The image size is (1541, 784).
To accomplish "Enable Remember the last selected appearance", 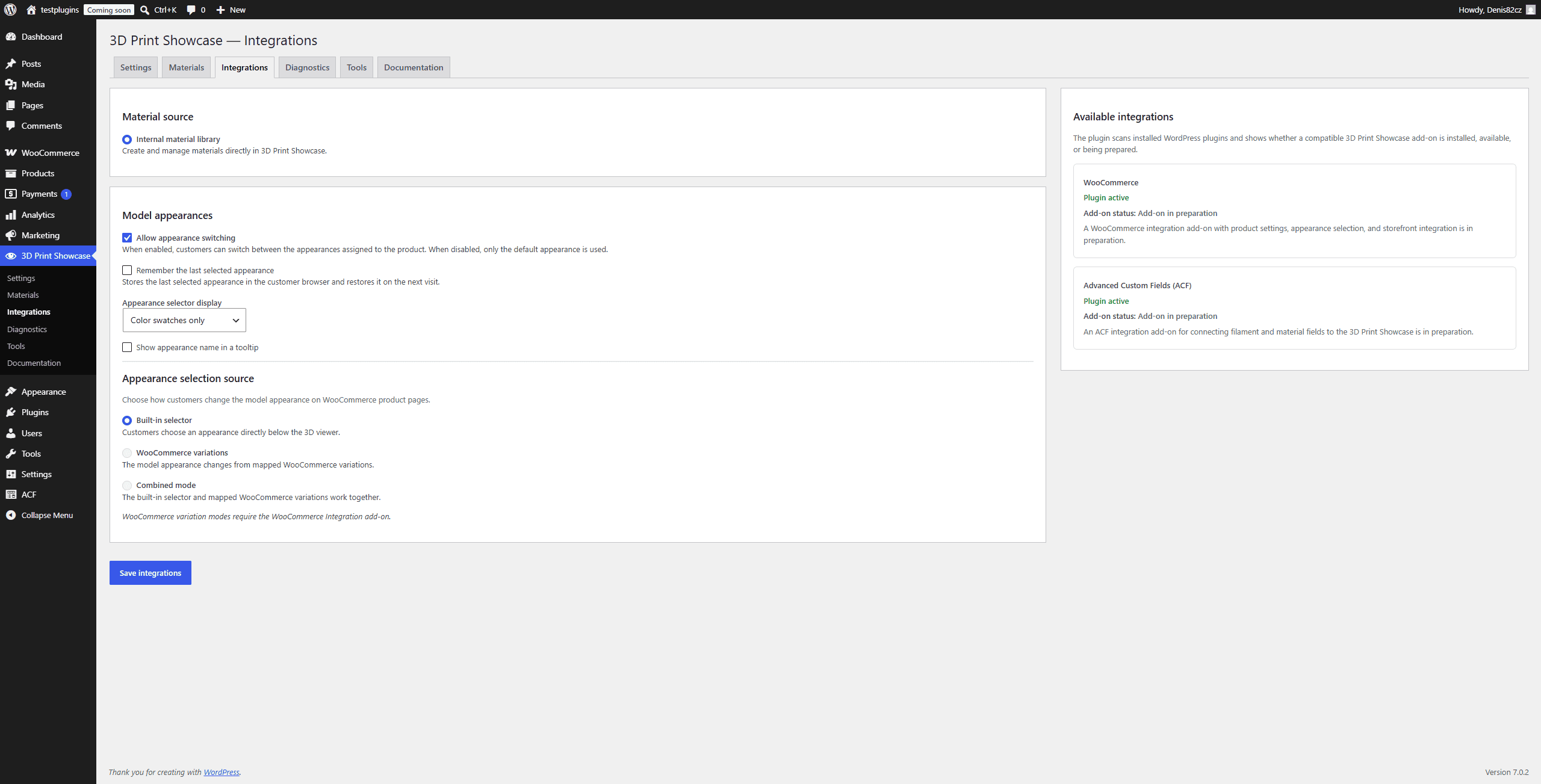I will tap(127, 270).
